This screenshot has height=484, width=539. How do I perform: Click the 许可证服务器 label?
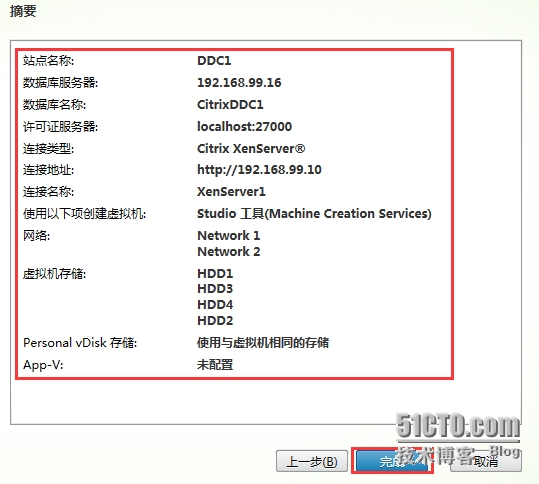point(60,126)
